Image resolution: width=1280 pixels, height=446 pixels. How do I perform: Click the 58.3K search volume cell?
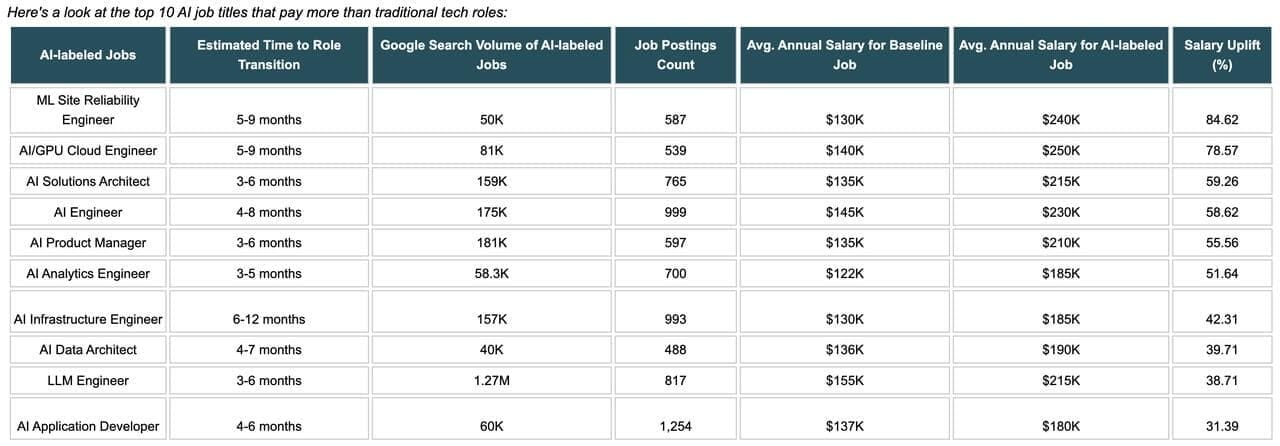pos(491,273)
